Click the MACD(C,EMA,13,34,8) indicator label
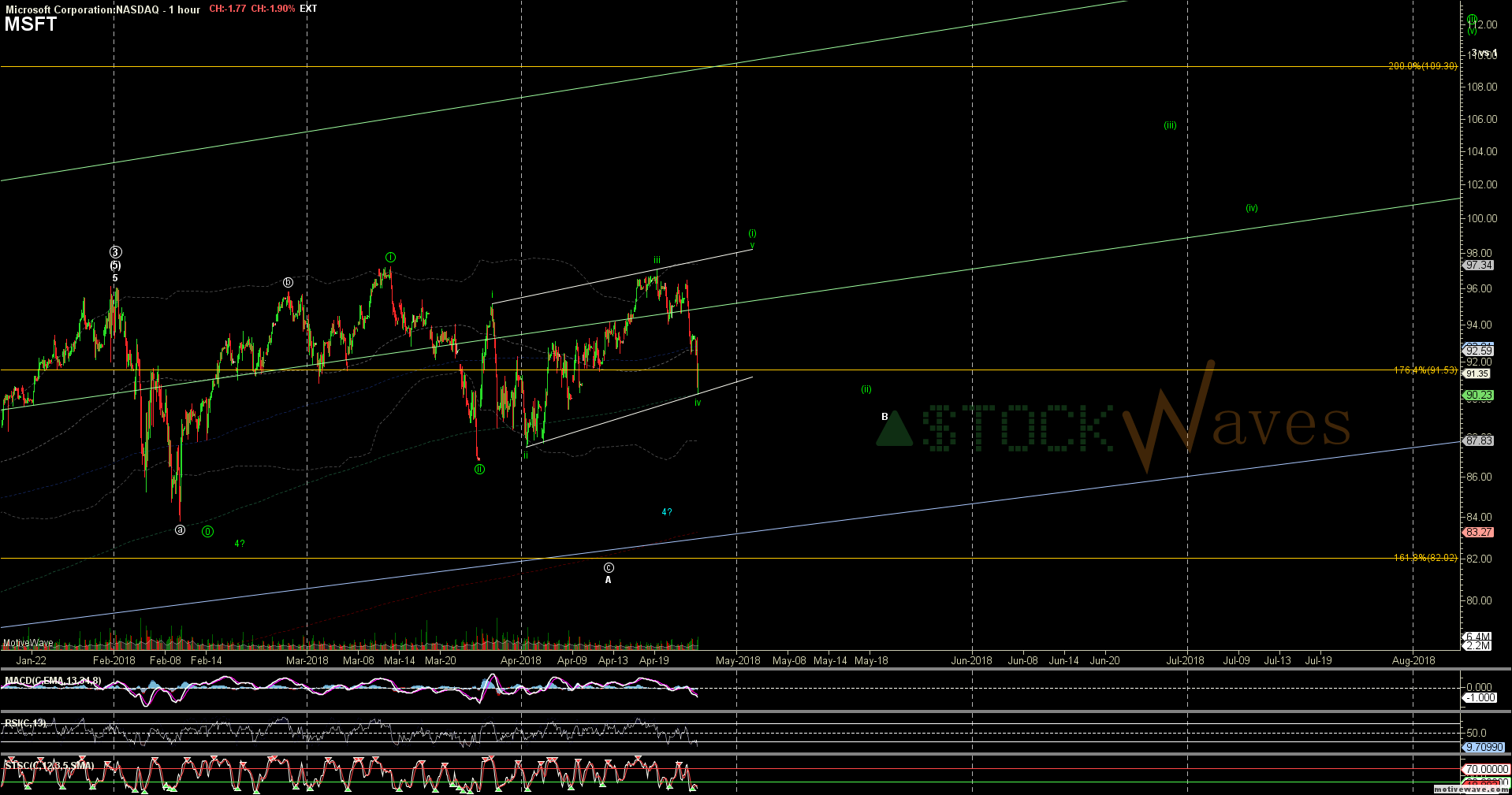Screen dimensions: 1512x795 pyautogui.click(x=53, y=681)
